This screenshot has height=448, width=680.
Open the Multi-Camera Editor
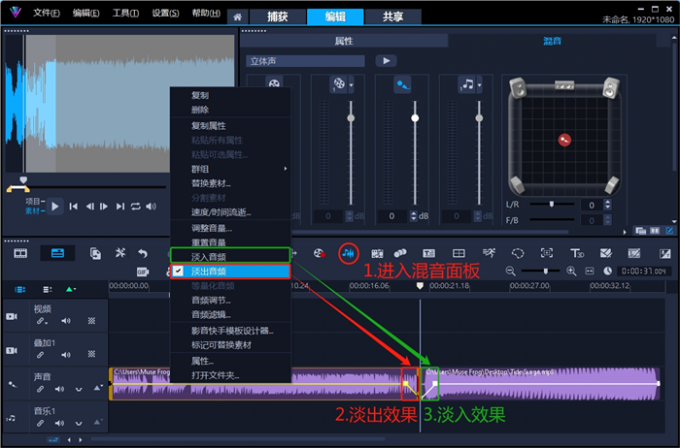[458, 253]
